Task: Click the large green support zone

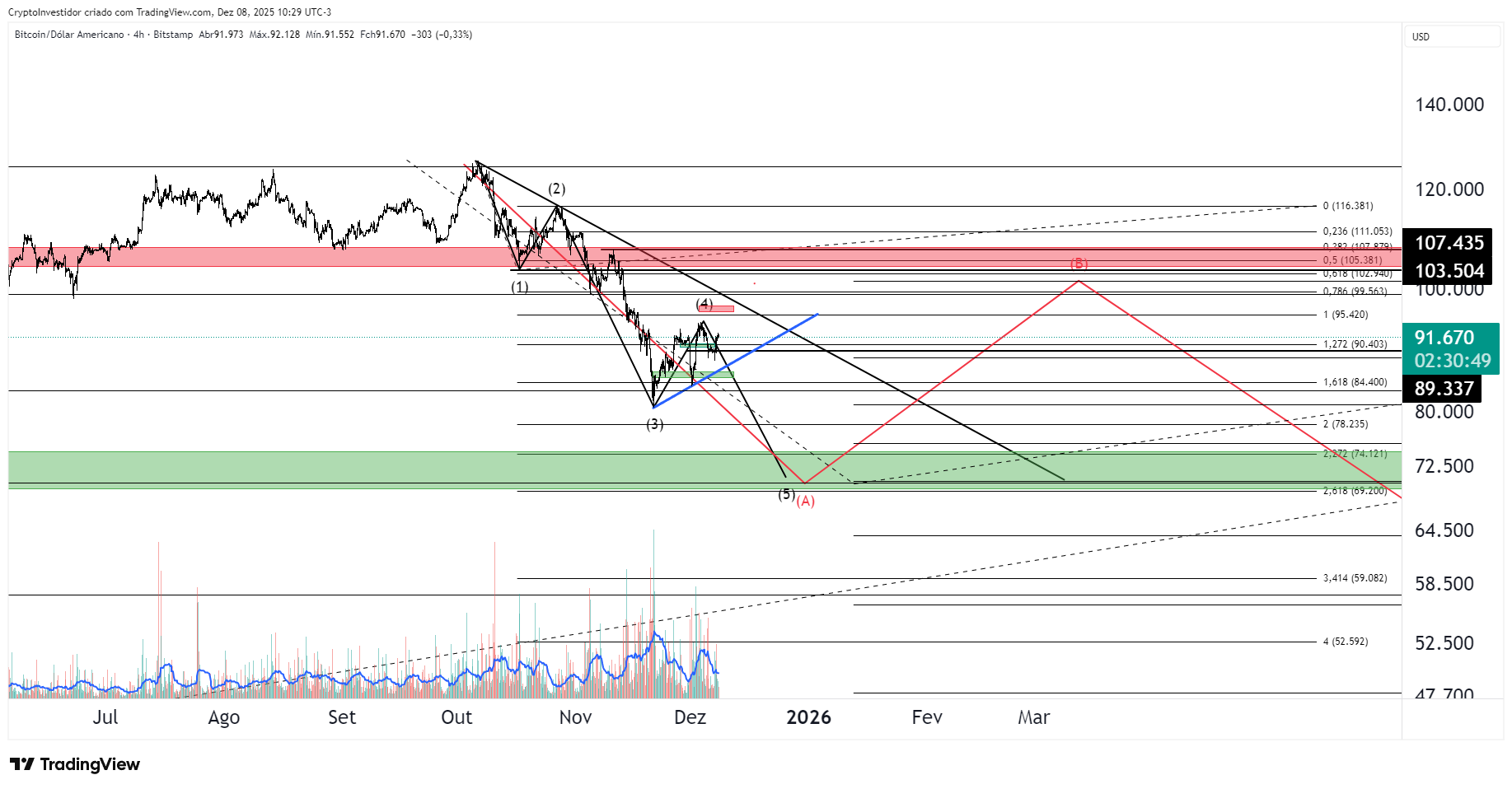Action: [x=330, y=467]
